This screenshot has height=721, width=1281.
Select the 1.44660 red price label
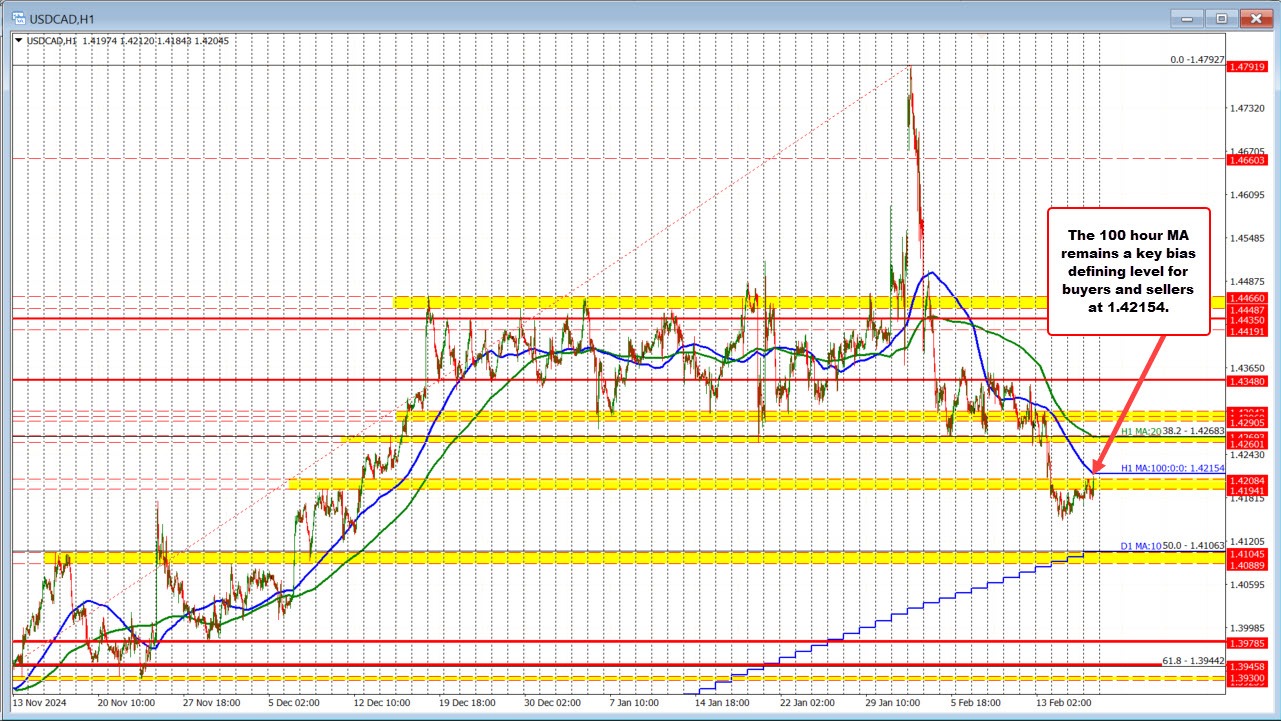pos(1247,298)
